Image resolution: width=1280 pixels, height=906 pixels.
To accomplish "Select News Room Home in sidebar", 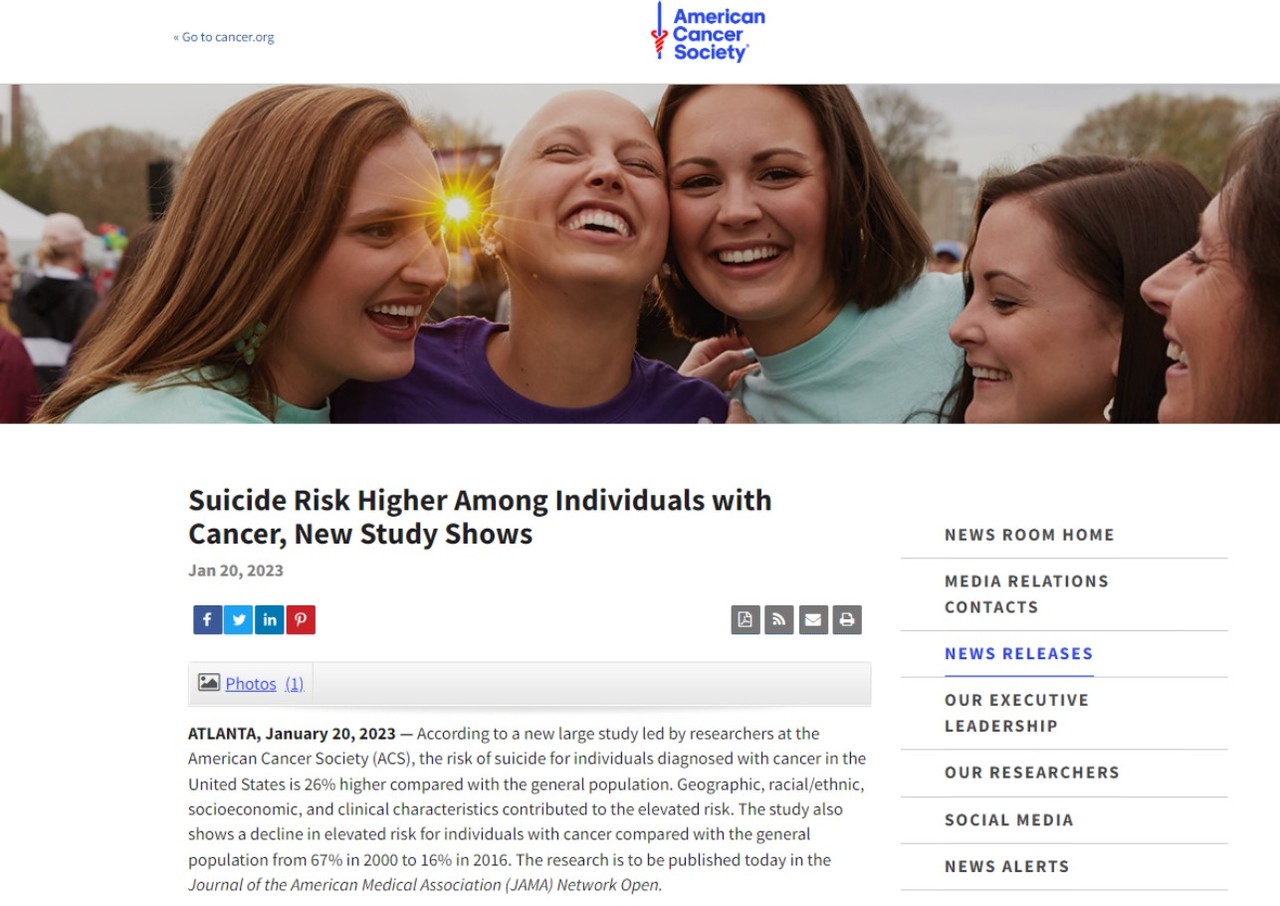I will pyautogui.click(x=1029, y=535).
